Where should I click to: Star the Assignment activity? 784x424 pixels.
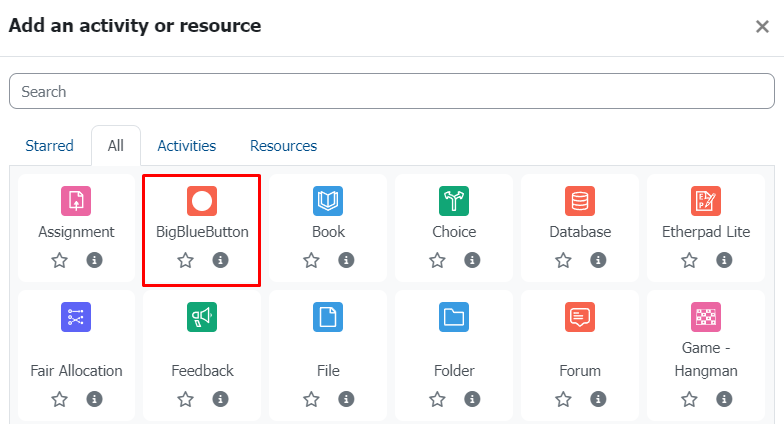[60, 260]
